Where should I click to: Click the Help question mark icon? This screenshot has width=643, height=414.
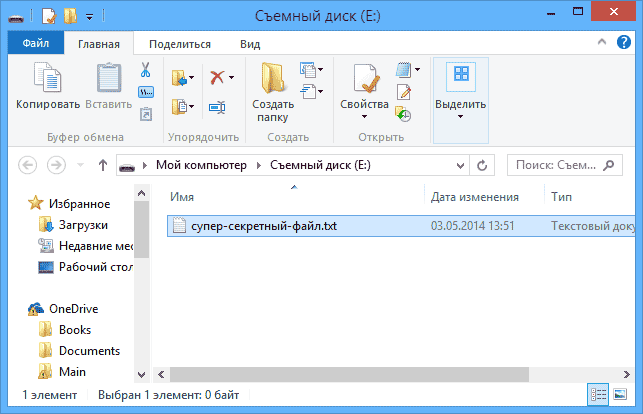coord(624,42)
